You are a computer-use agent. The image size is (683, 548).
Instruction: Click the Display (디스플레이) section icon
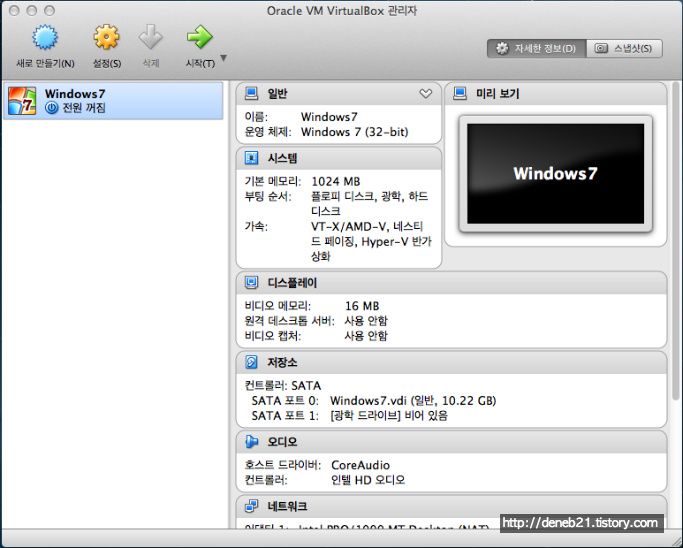251,283
